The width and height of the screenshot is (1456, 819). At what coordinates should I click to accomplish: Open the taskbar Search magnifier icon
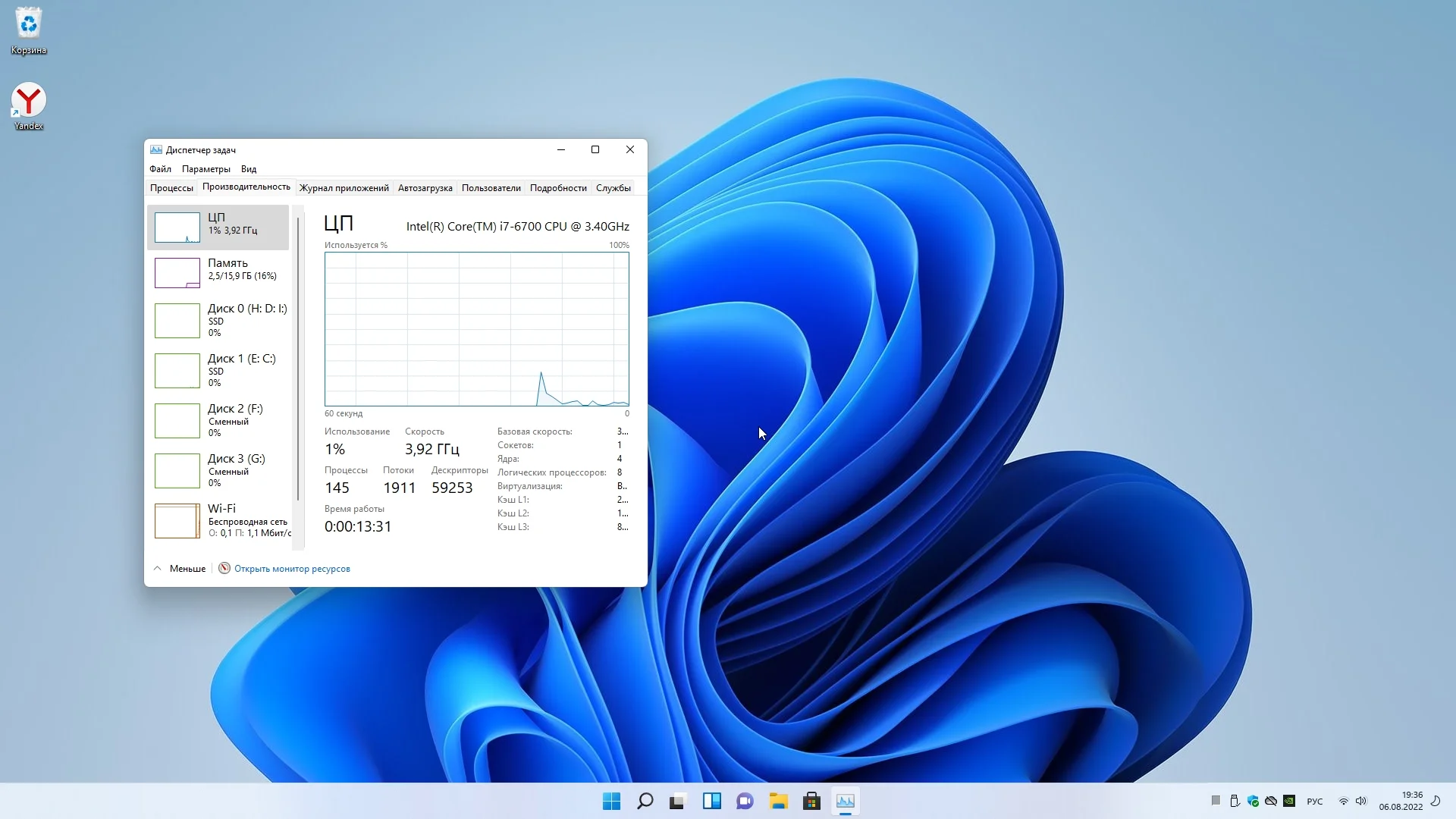click(x=645, y=801)
